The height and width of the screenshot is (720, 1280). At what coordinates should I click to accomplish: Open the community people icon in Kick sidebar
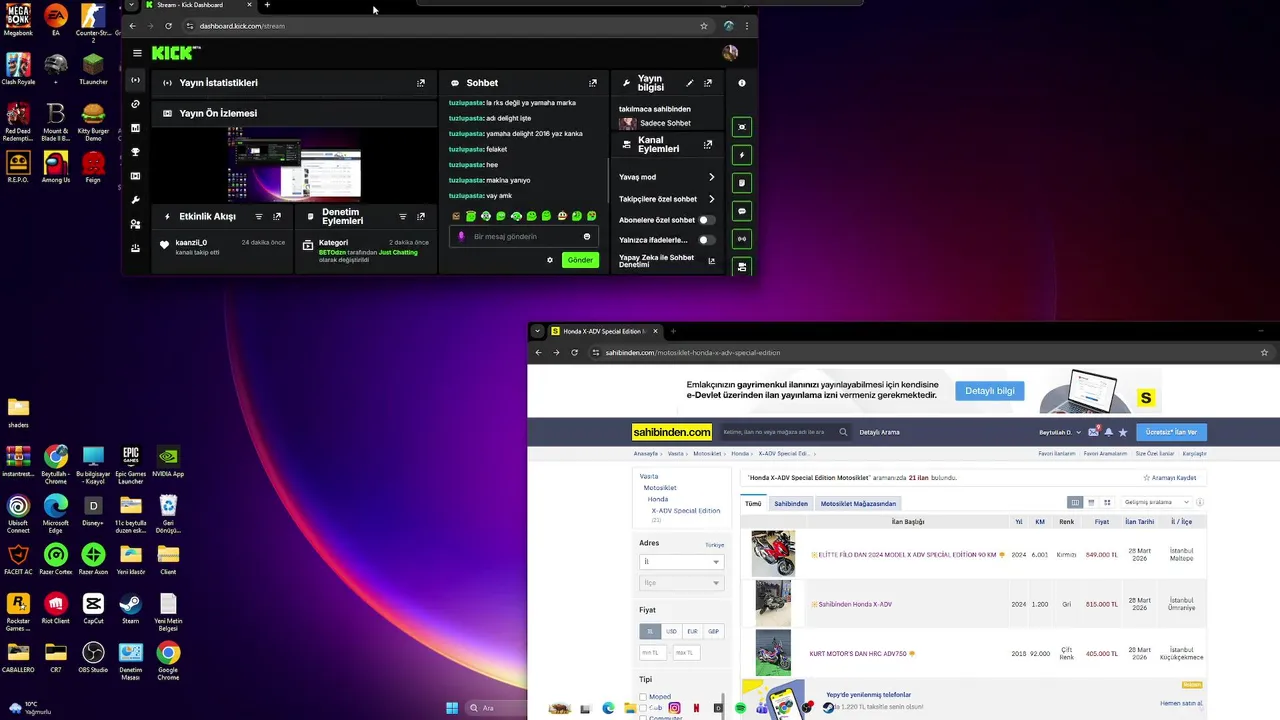click(135, 224)
